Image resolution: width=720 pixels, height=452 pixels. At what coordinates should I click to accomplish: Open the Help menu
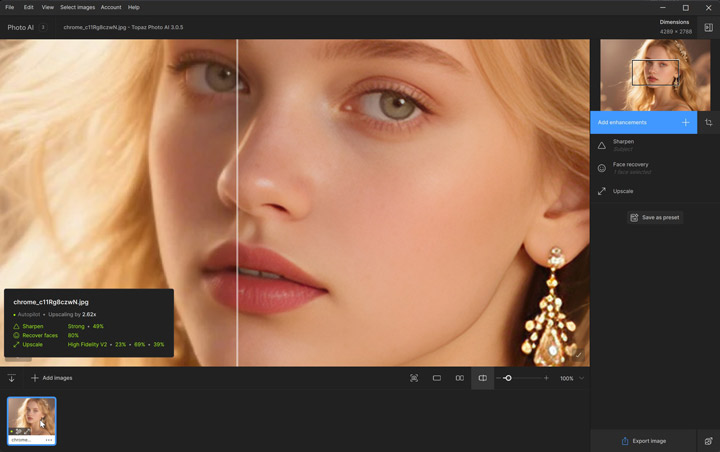[x=134, y=7]
